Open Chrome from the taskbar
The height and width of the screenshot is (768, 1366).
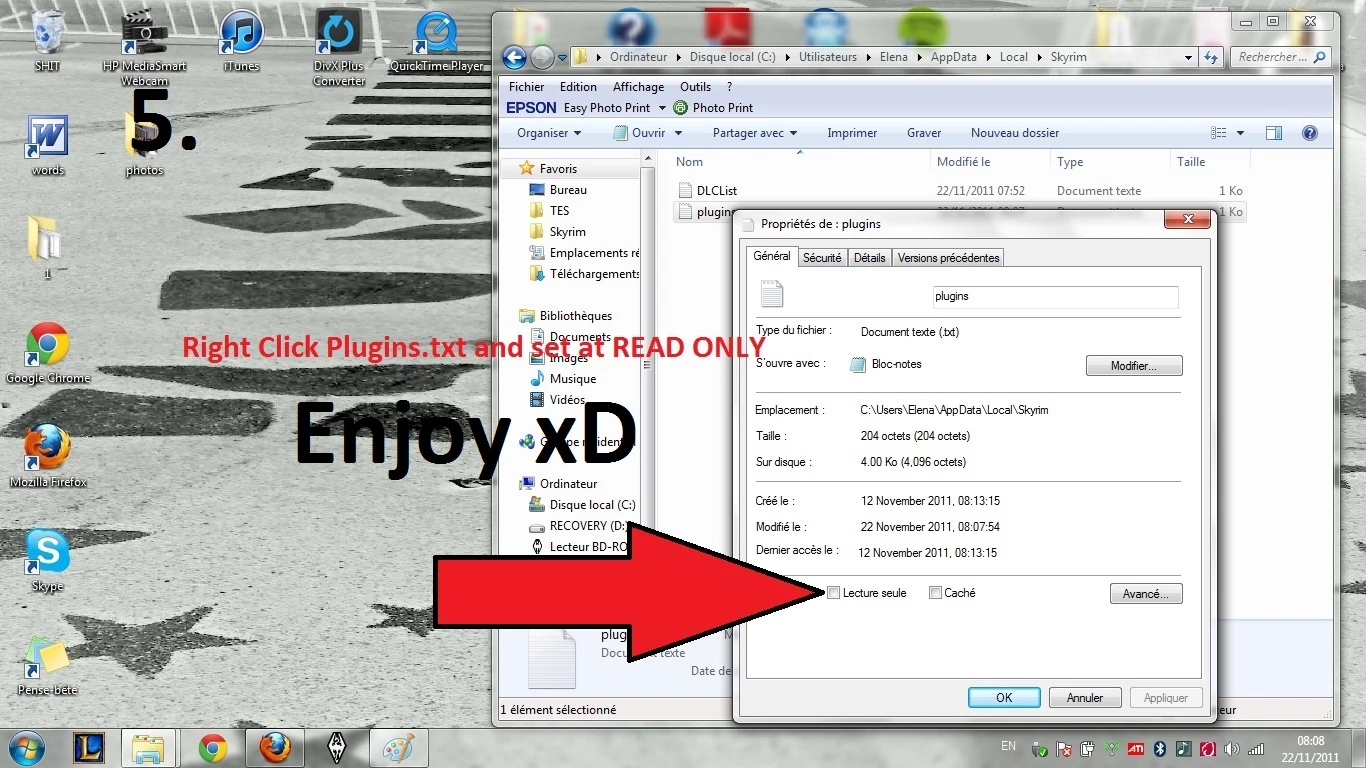(212, 748)
